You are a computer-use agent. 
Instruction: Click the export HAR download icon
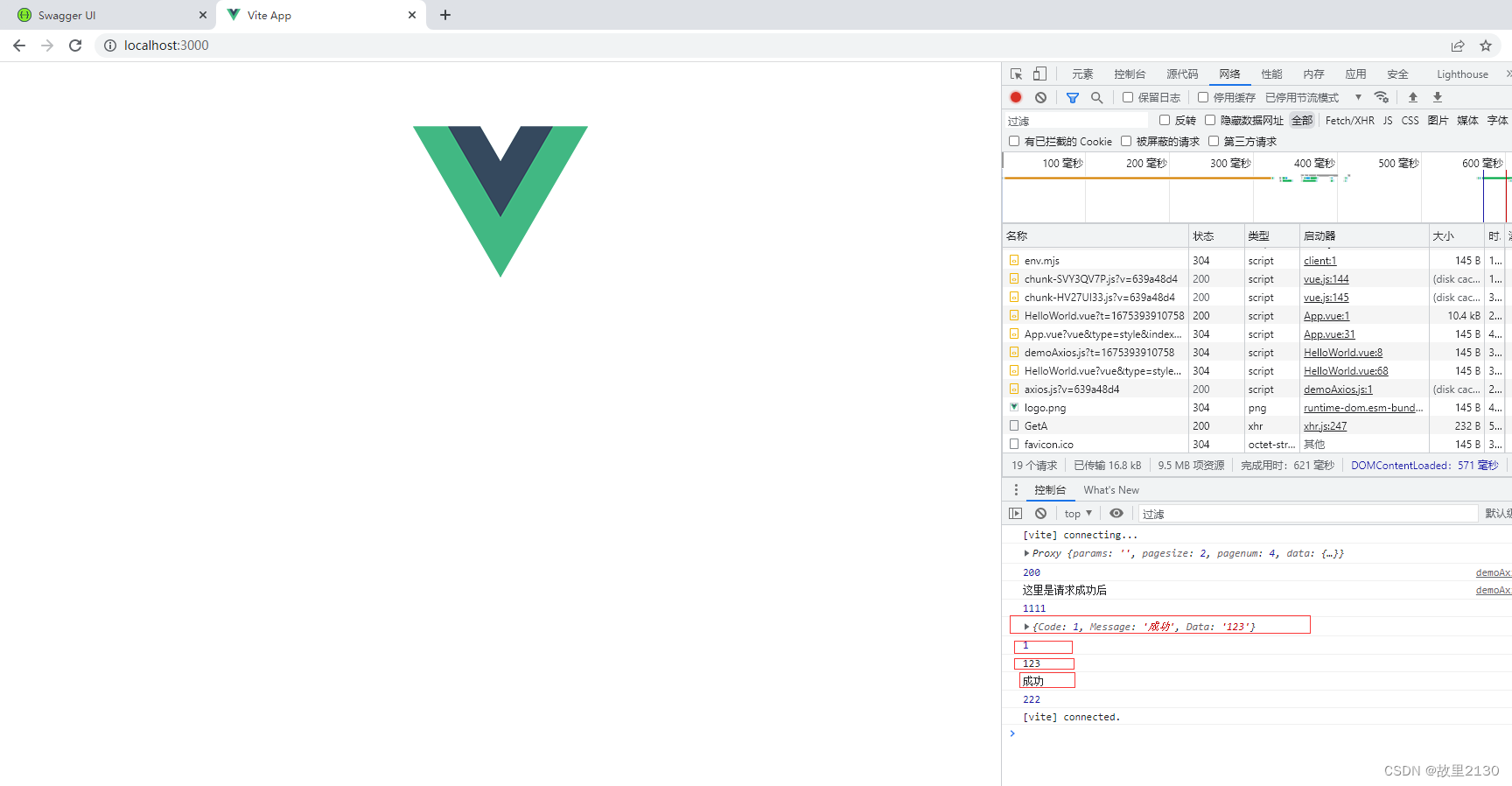click(1438, 97)
